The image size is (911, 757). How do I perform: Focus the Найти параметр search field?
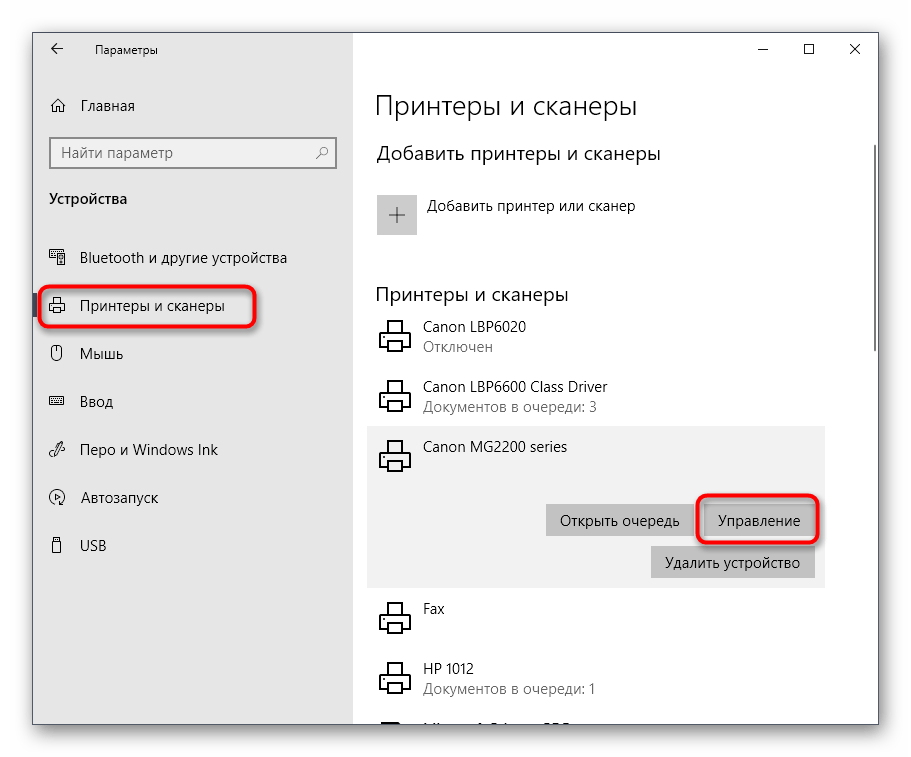pyautogui.click(x=193, y=153)
